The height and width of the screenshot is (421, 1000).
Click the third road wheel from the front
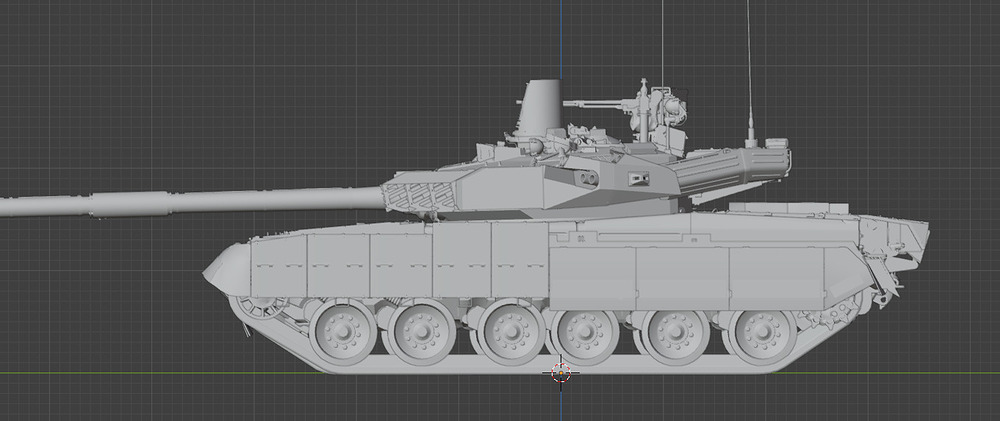point(510,333)
